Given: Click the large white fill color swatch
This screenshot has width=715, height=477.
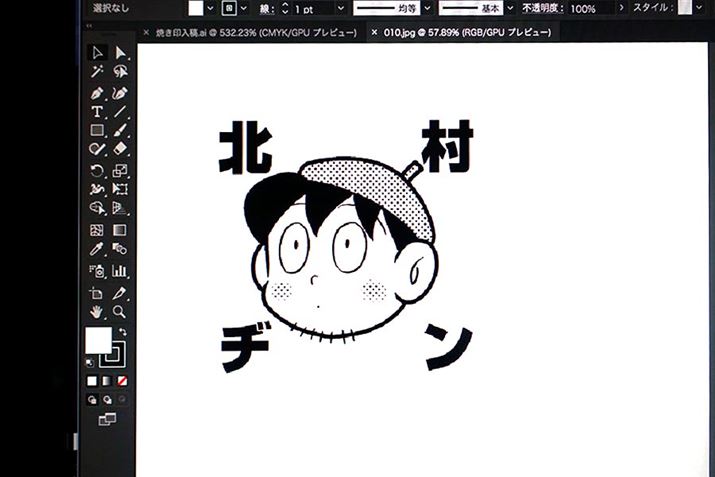Looking at the screenshot, I should click(97, 341).
